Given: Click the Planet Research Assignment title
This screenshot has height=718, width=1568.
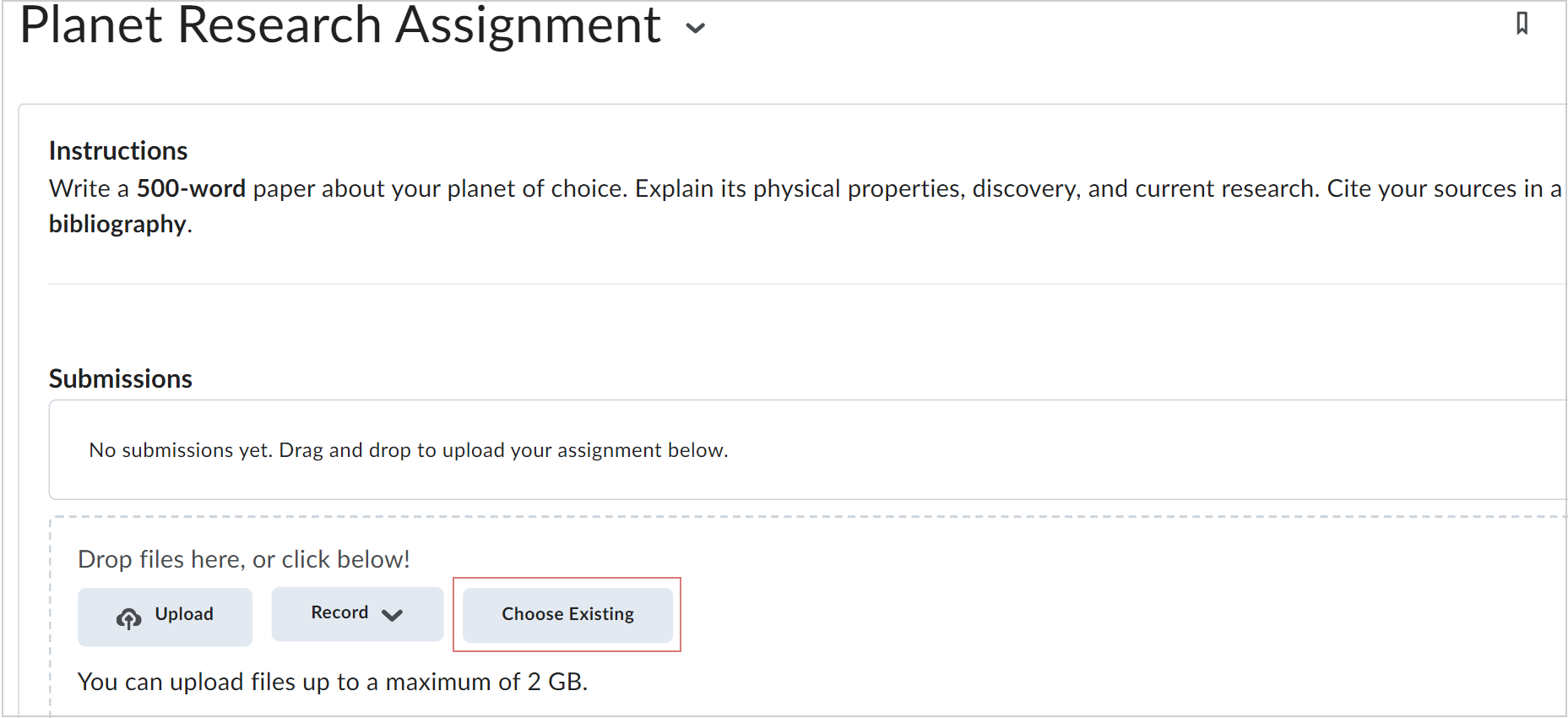Looking at the screenshot, I should [339, 25].
